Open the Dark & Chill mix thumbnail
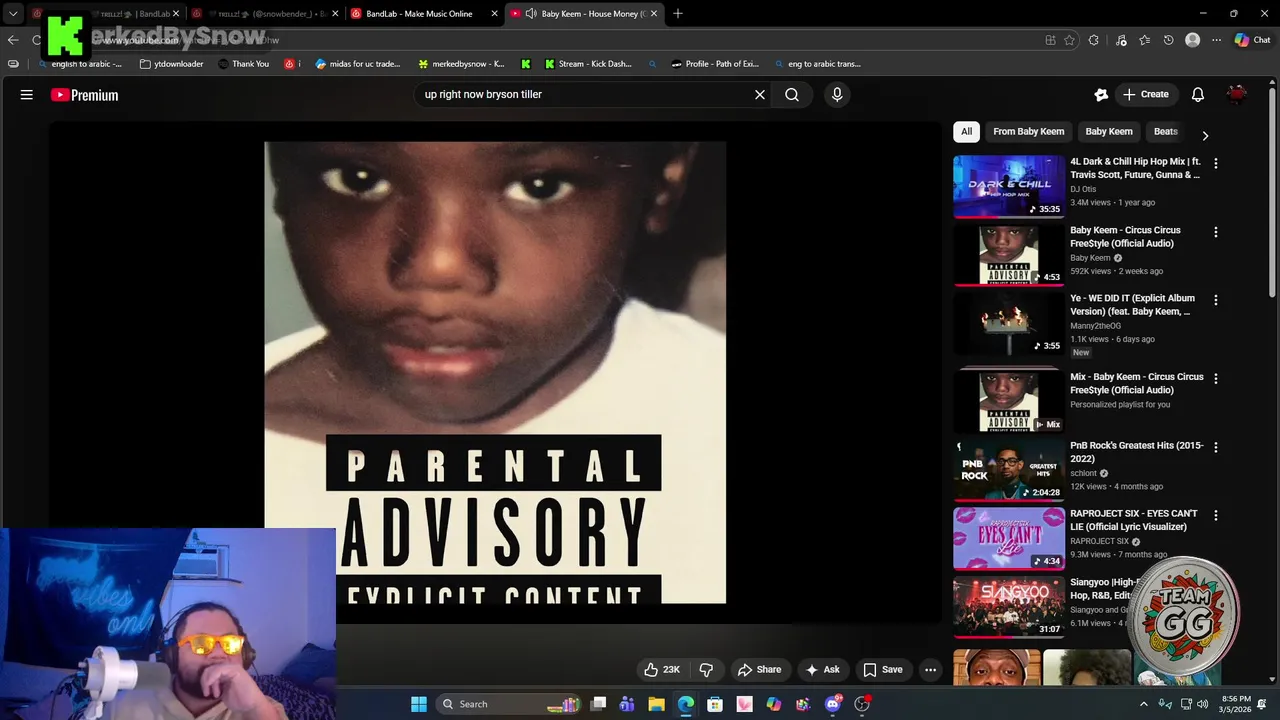This screenshot has height=720, width=1280. pyautogui.click(x=1008, y=186)
